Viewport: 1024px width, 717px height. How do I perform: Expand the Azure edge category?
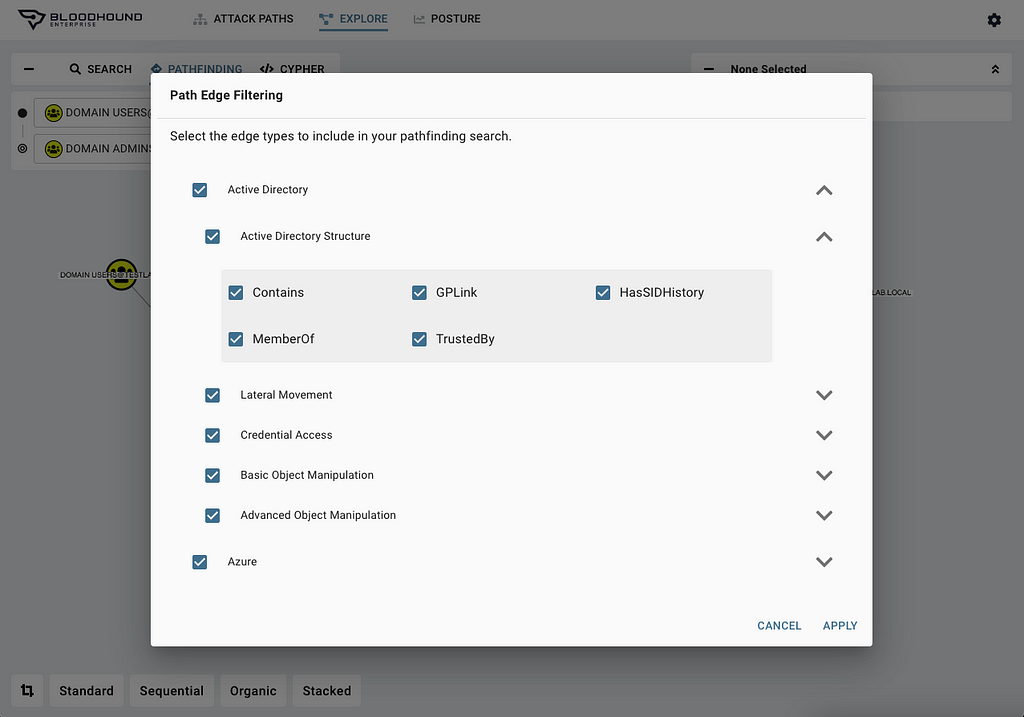point(824,562)
